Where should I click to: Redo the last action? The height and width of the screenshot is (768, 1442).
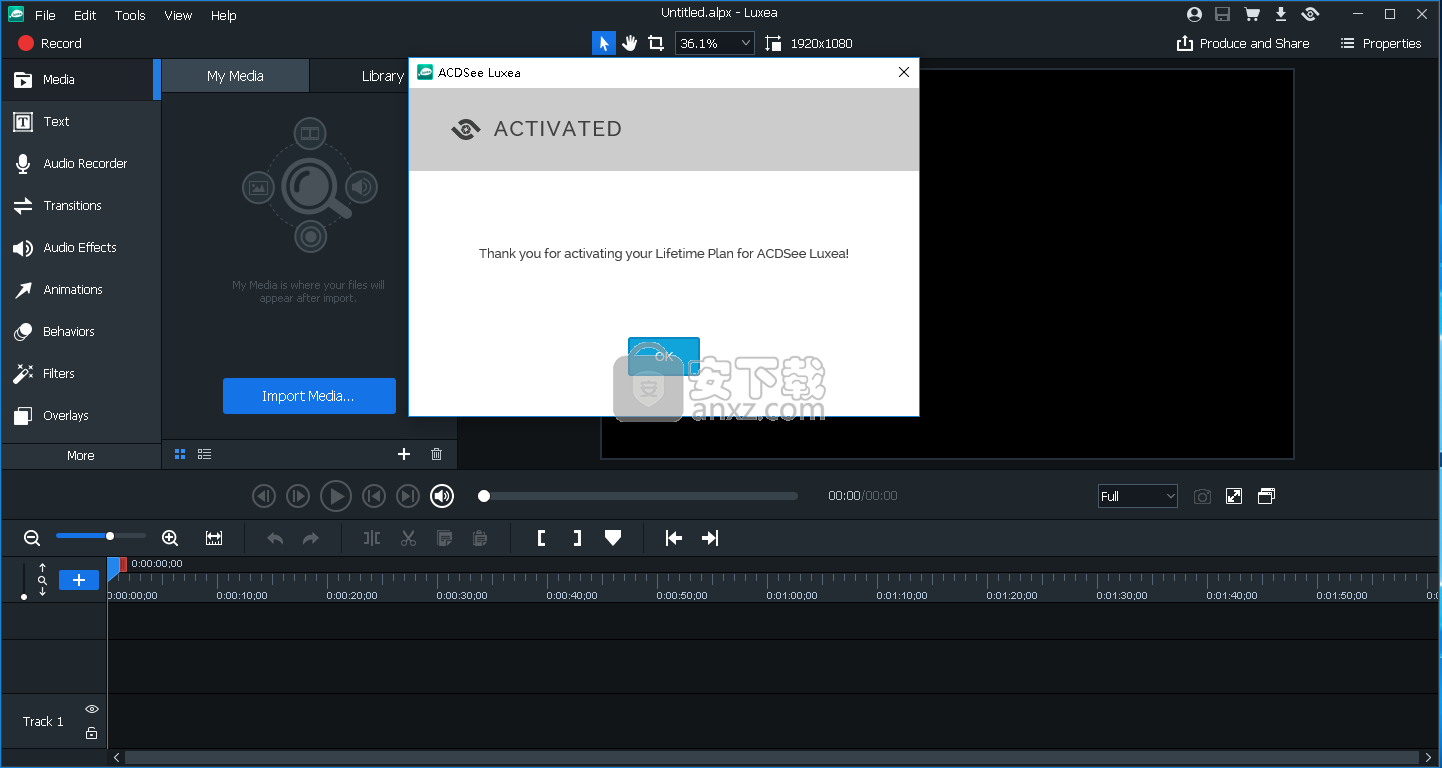coord(311,538)
